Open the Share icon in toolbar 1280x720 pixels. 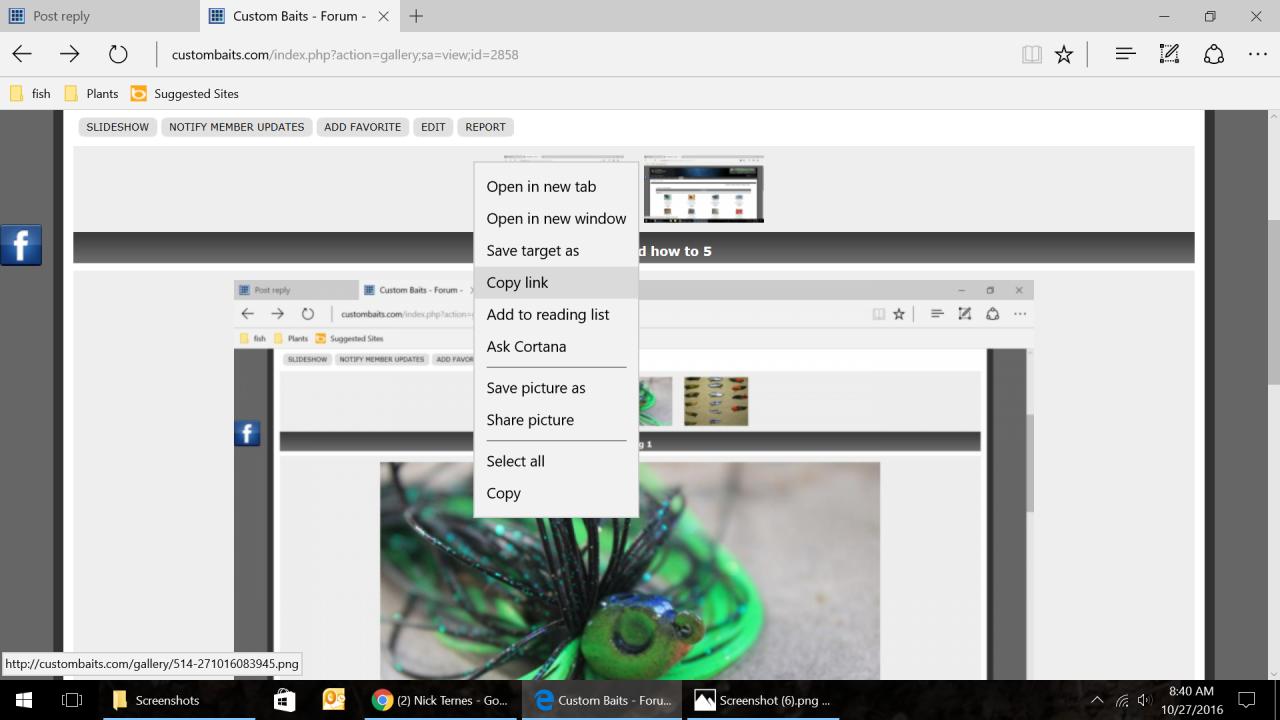[x=1213, y=55]
